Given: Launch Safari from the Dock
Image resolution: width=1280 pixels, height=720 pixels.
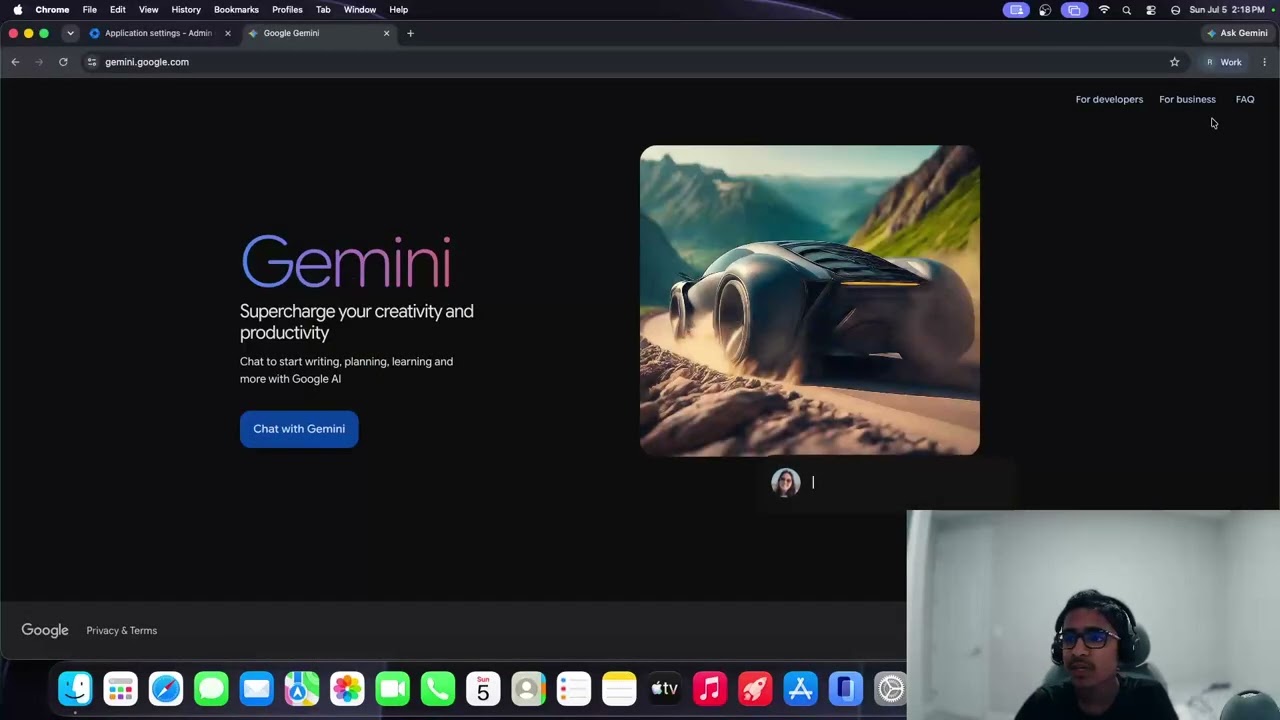Looking at the screenshot, I should click(166, 689).
